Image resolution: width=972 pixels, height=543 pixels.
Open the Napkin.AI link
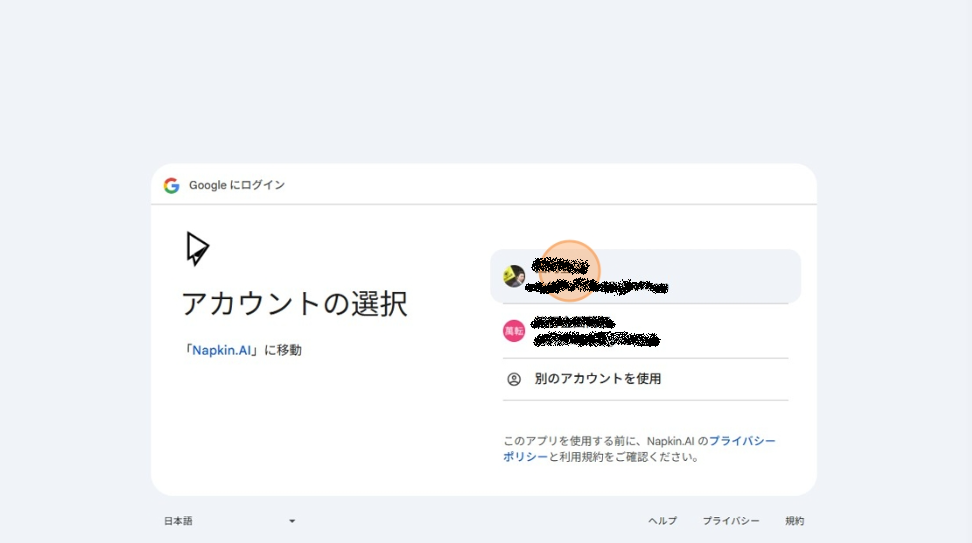pyautogui.click(x=221, y=350)
